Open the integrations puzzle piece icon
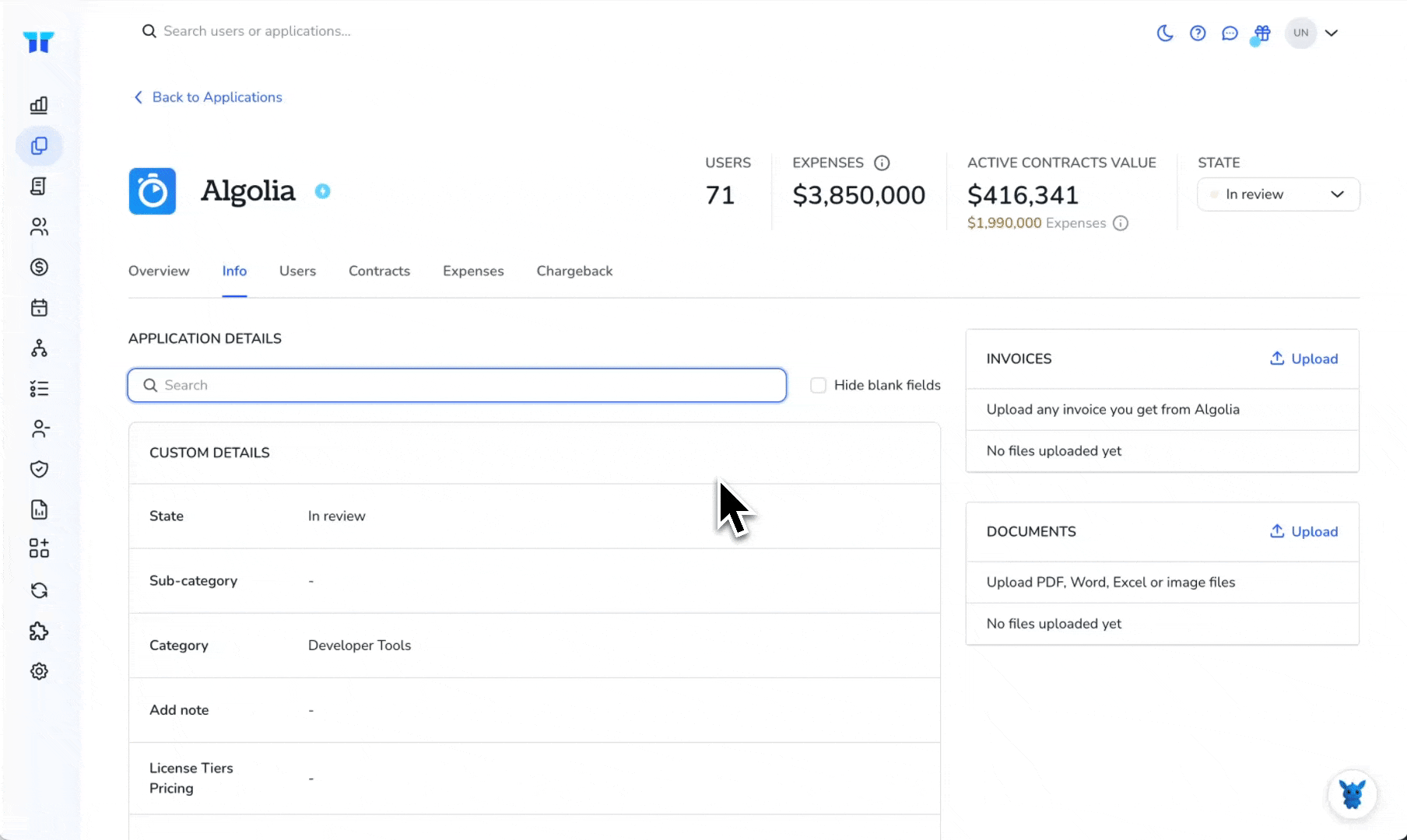 click(x=39, y=631)
